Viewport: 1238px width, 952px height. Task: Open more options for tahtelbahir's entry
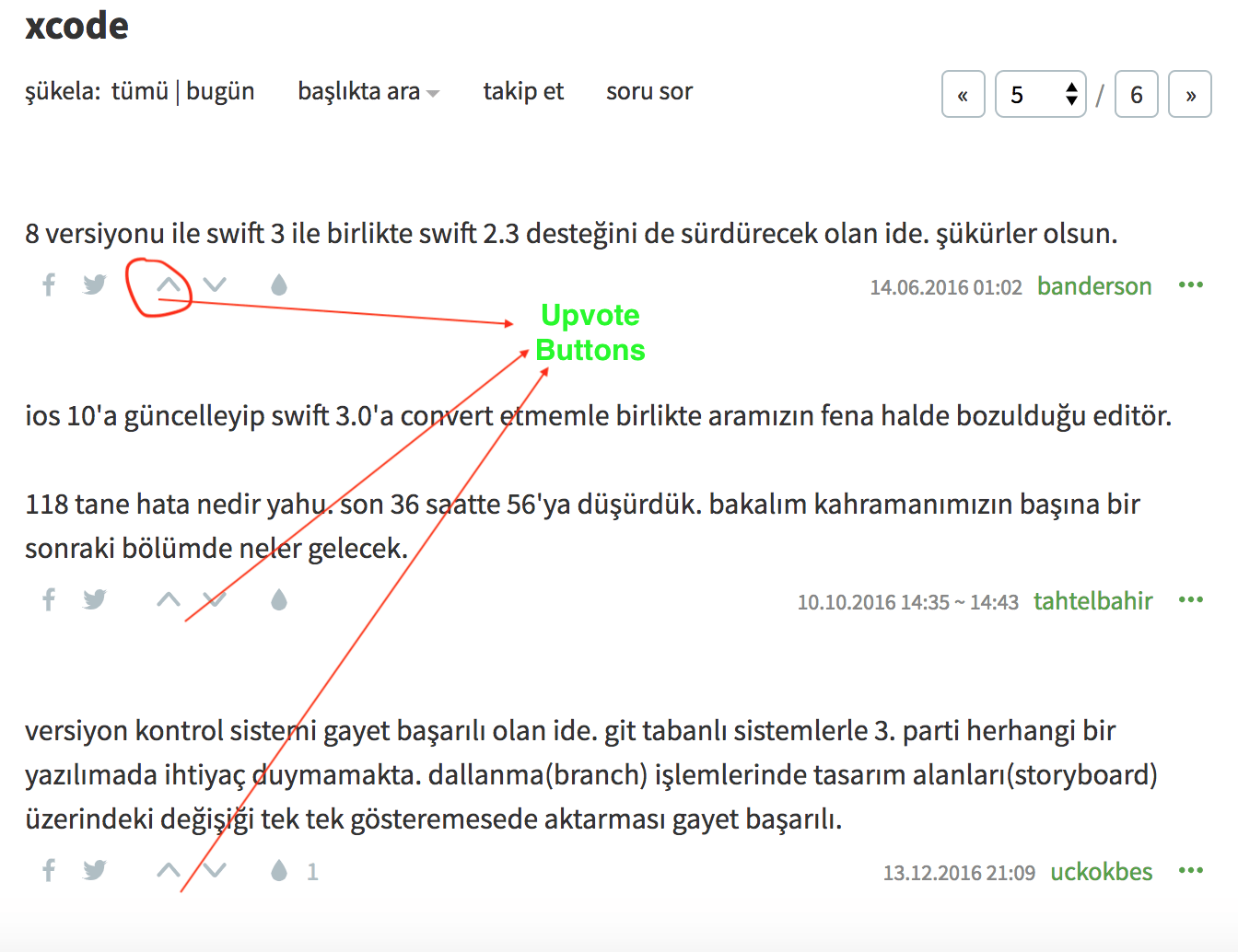[1191, 599]
